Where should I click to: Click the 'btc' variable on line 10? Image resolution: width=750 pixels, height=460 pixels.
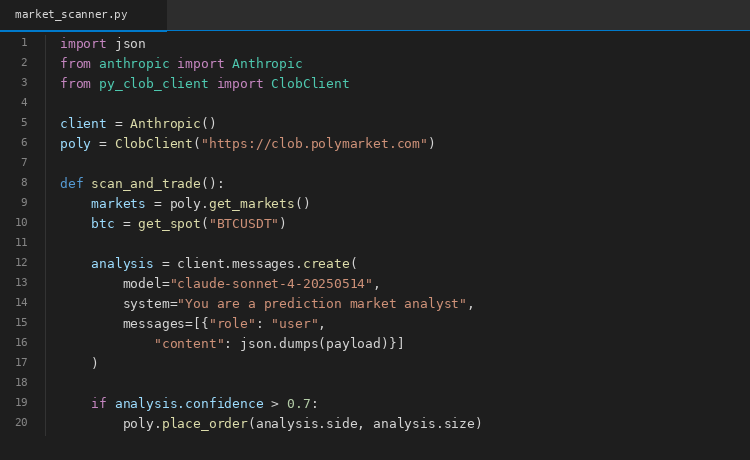(103, 224)
